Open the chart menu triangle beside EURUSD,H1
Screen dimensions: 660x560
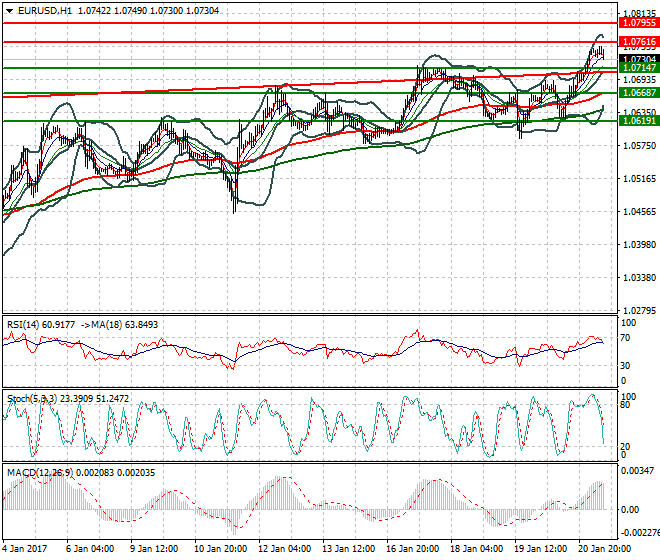point(10,11)
